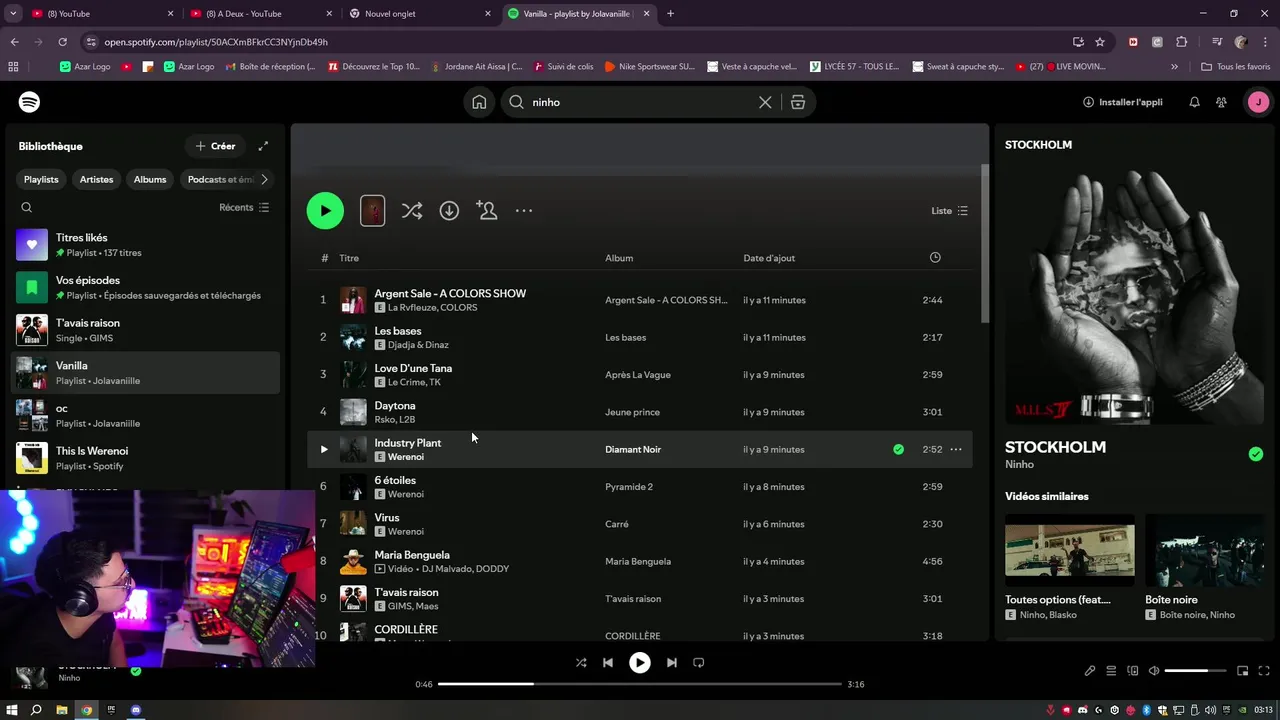Screen dimensions: 1280x720
Task: Invite collaborators to playlist icon
Action: click(487, 211)
